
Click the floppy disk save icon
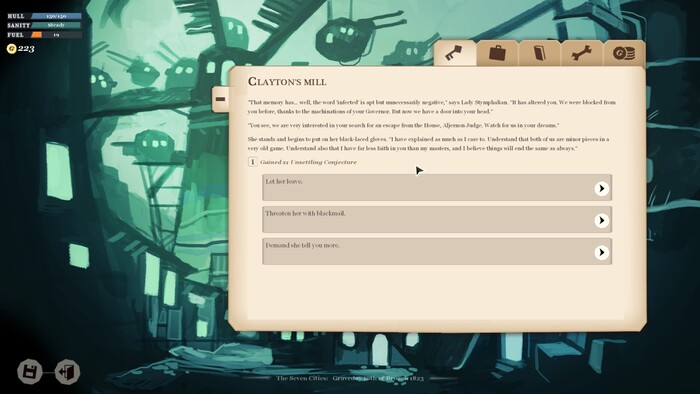pyautogui.click(x=29, y=371)
